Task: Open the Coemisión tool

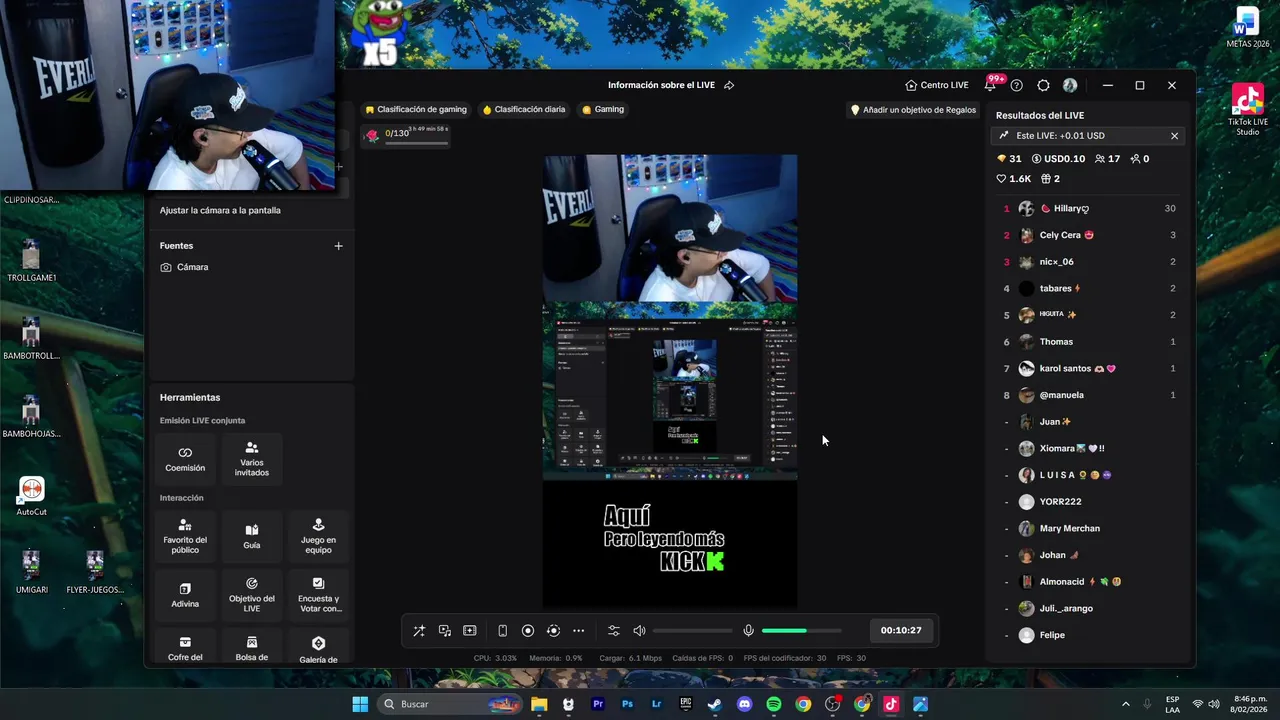Action: tap(185, 459)
